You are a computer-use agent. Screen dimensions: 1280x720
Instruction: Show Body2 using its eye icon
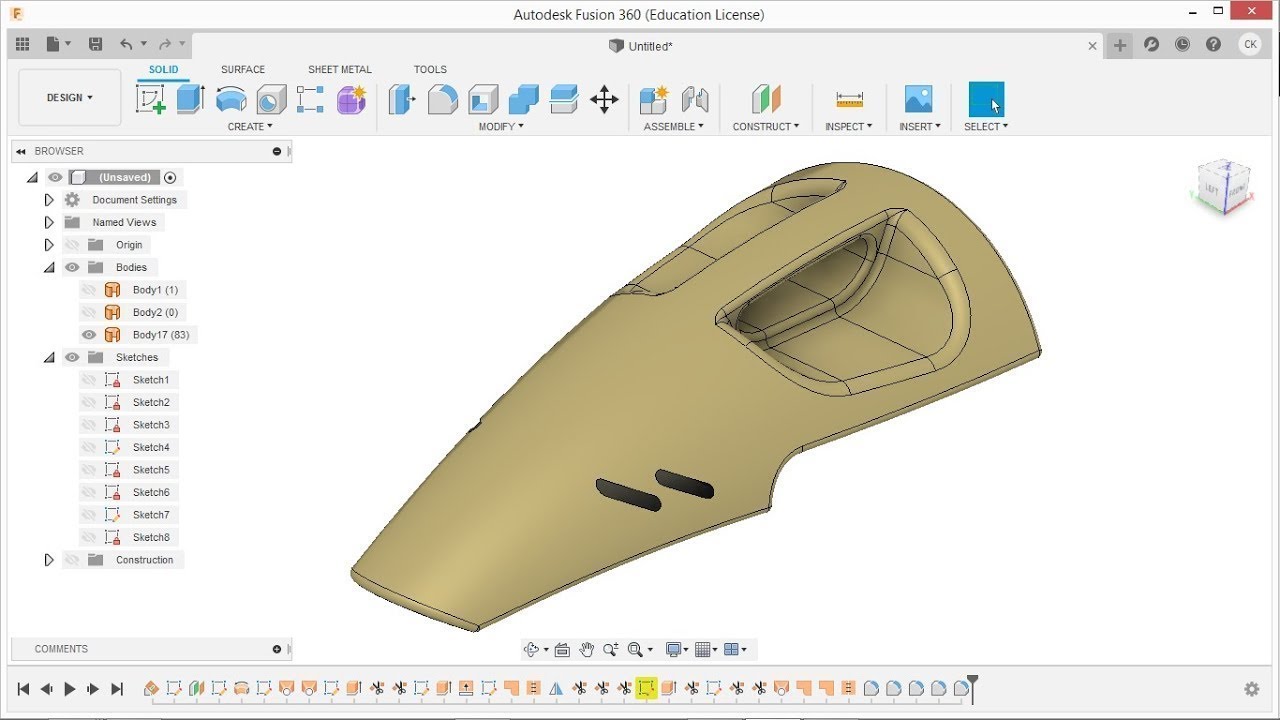click(89, 312)
